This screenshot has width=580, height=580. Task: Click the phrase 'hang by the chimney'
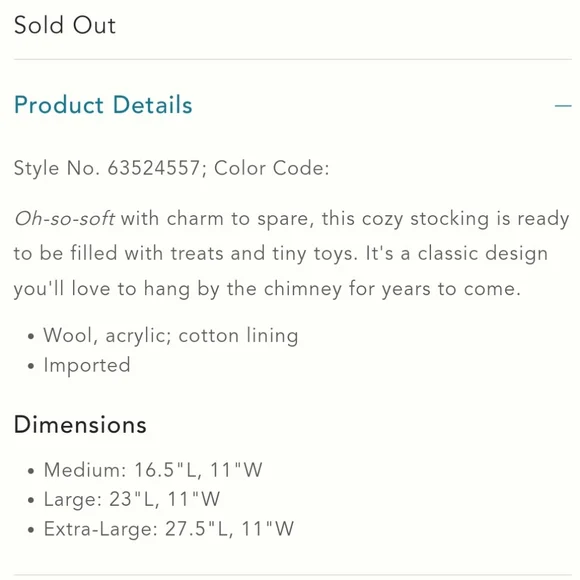(243, 289)
